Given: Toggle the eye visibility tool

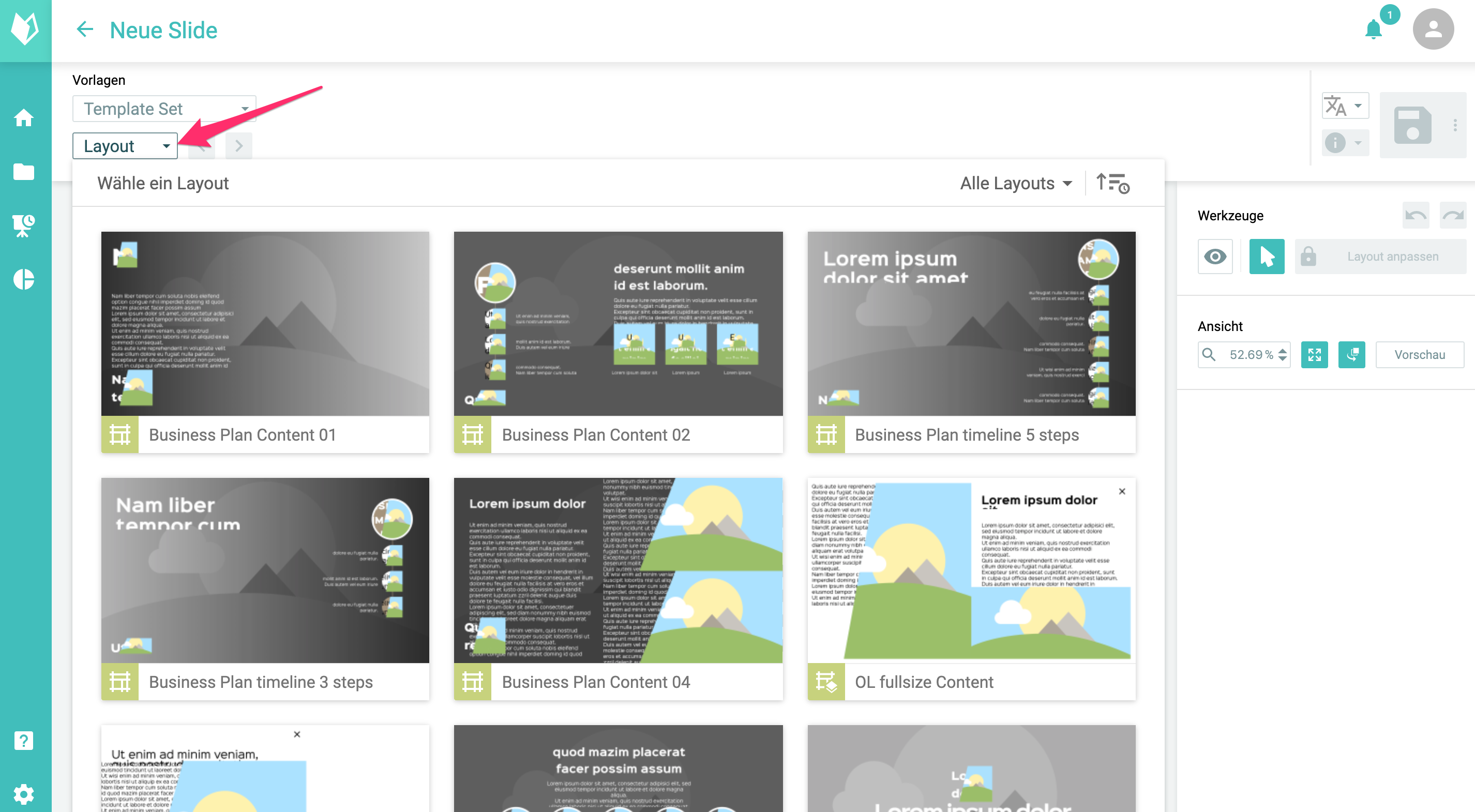Looking at the screenshot, I should tap(1215, 257).
